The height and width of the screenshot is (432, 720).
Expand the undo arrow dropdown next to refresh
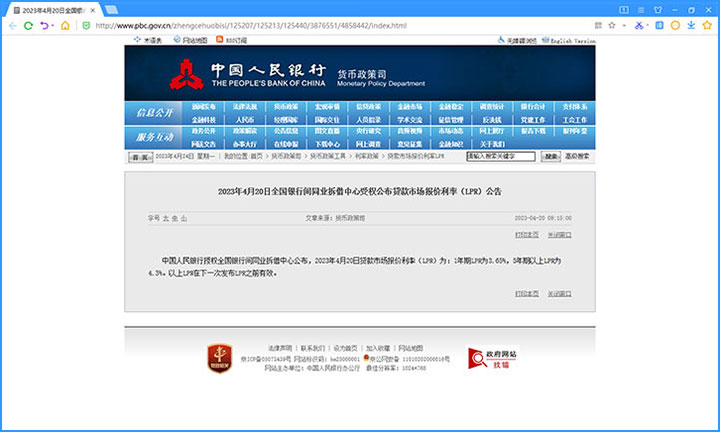(50, 25)
